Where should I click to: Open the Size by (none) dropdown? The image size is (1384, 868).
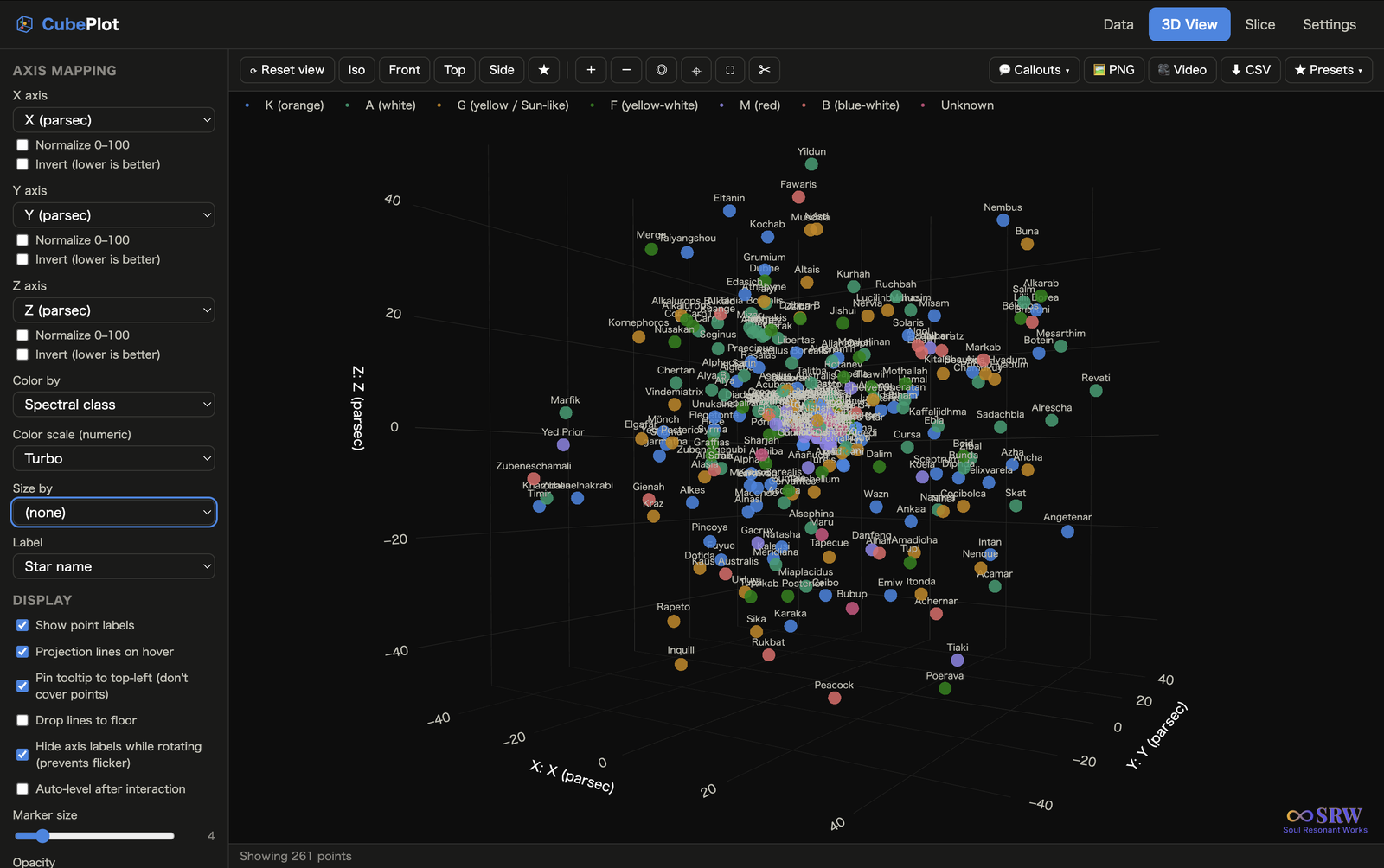click(x=114, y=513)
